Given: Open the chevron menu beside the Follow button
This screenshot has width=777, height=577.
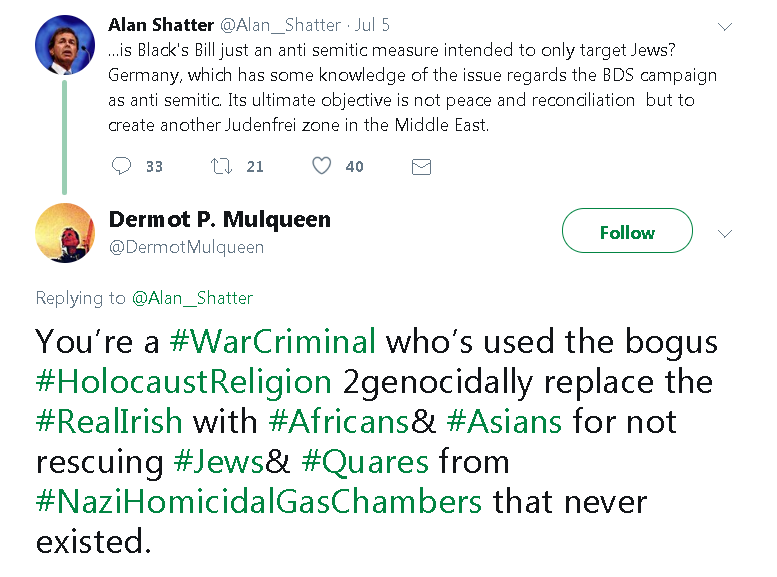Looking at the screenshot, I should (726, 232).
